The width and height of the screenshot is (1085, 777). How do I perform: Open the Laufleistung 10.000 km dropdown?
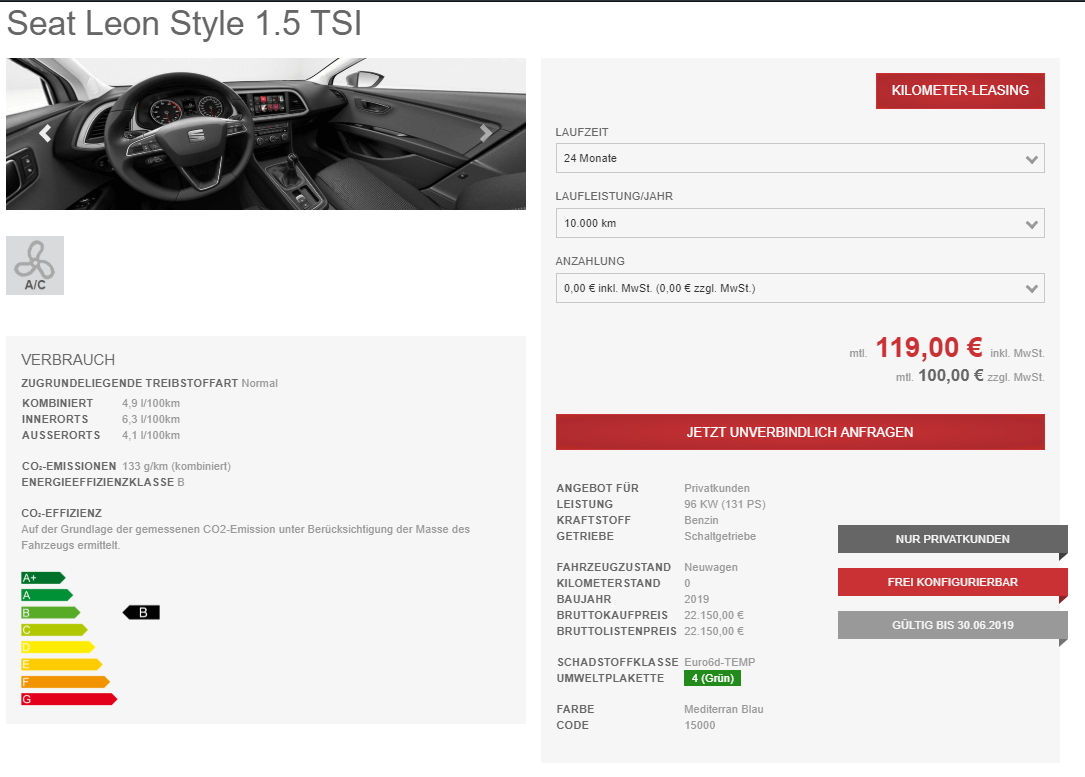pyautogui.click(x=800, y=223)
